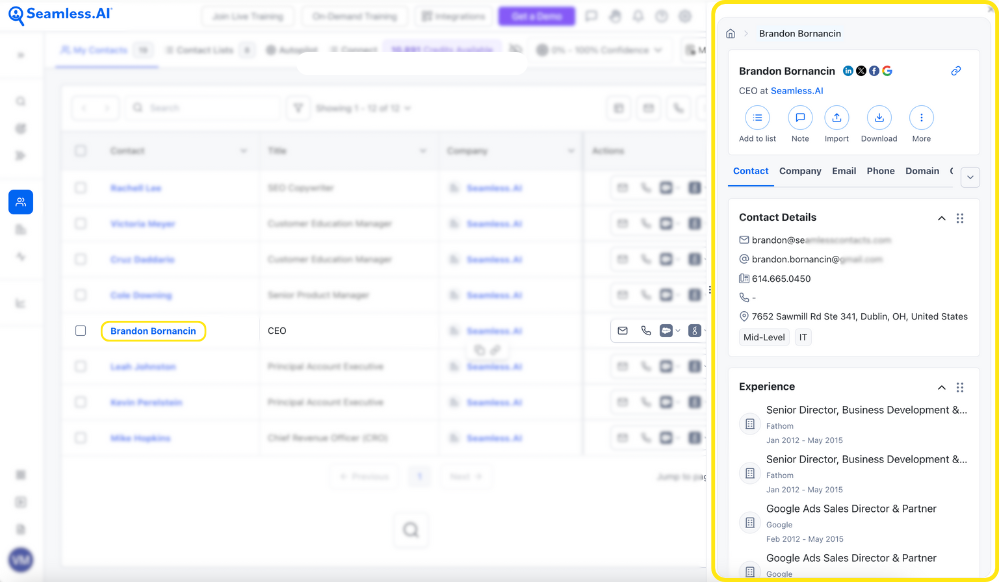Open the highlighted Contacts icon in left sidebar
1000x582 pixels.
pyautogui.click(x=20, y=202)
